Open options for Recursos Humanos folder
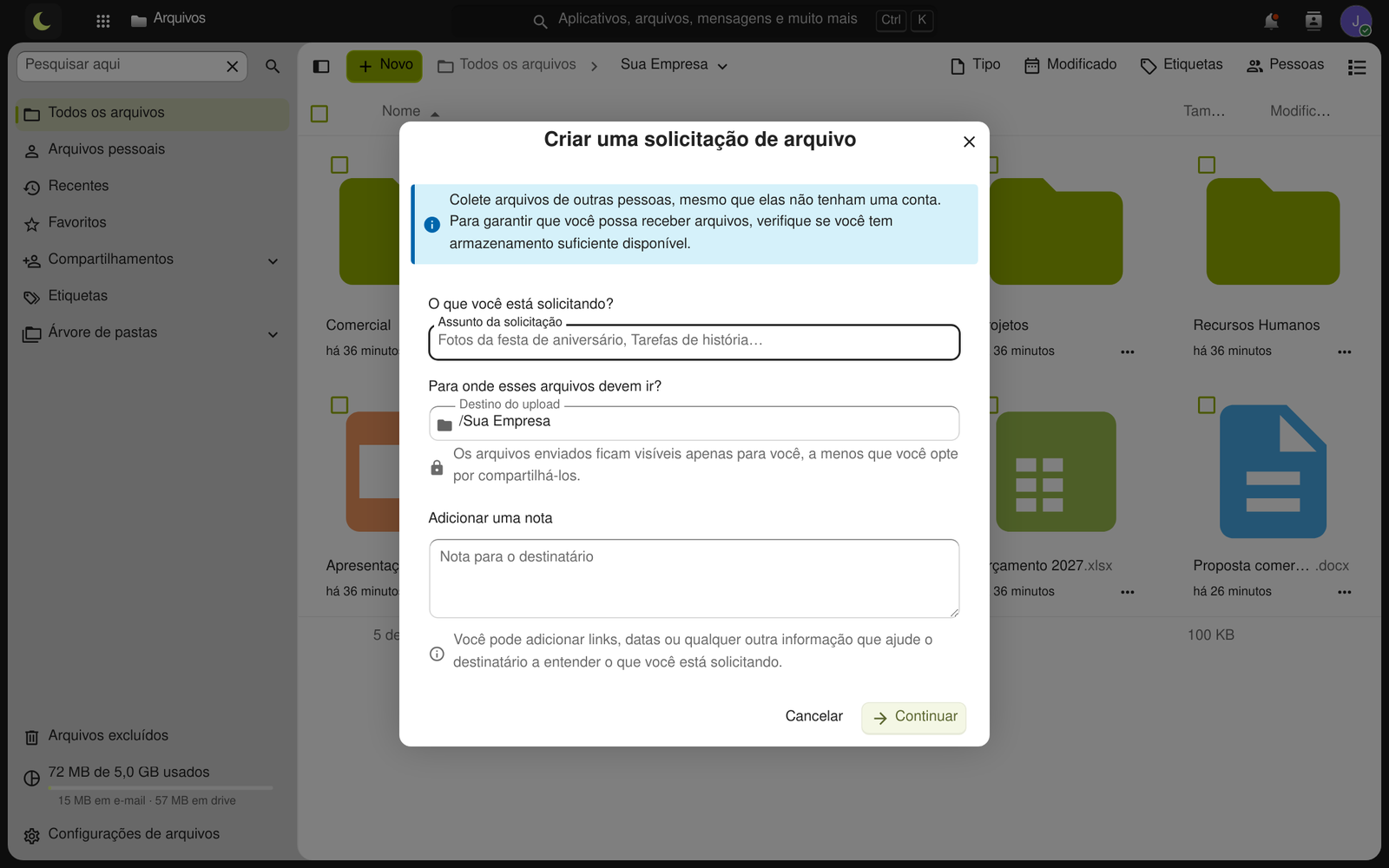Image resolution: width=1389 pixels, height=868 pixels. pyautogui.click(x=1344, y=352)
